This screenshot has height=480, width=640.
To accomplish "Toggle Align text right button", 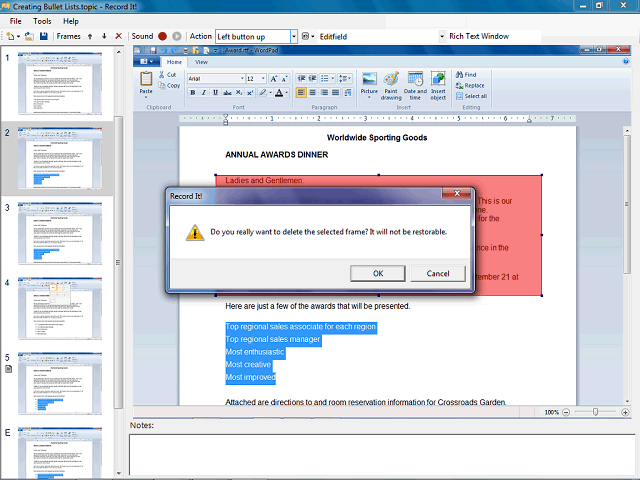I will (324, 93).
